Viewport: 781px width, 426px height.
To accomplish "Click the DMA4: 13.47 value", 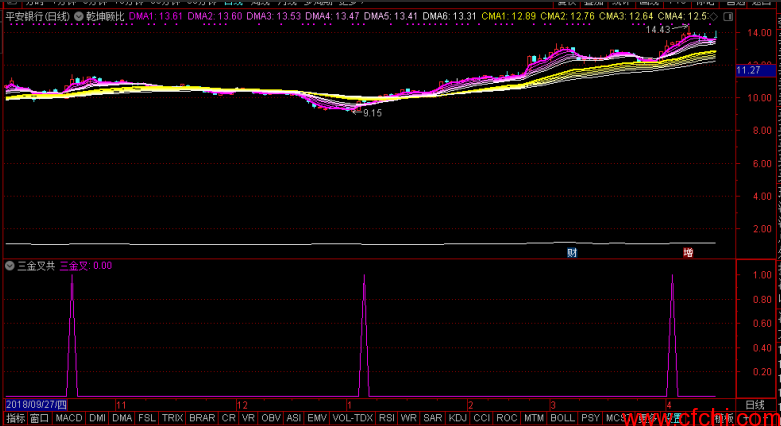I will [332, 16].
